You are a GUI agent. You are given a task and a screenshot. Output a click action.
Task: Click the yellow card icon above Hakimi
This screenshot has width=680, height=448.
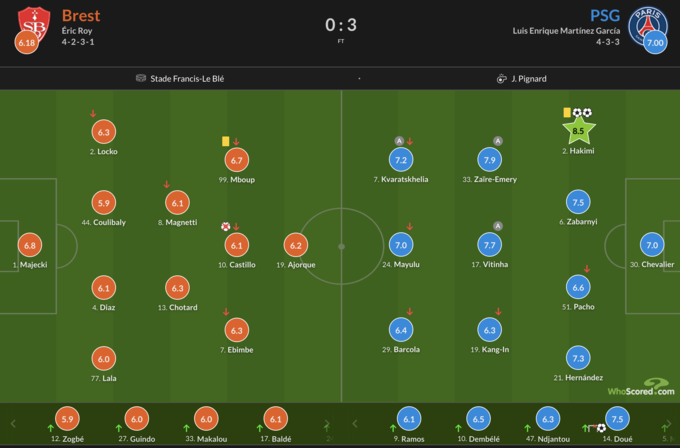pos(567,113)
